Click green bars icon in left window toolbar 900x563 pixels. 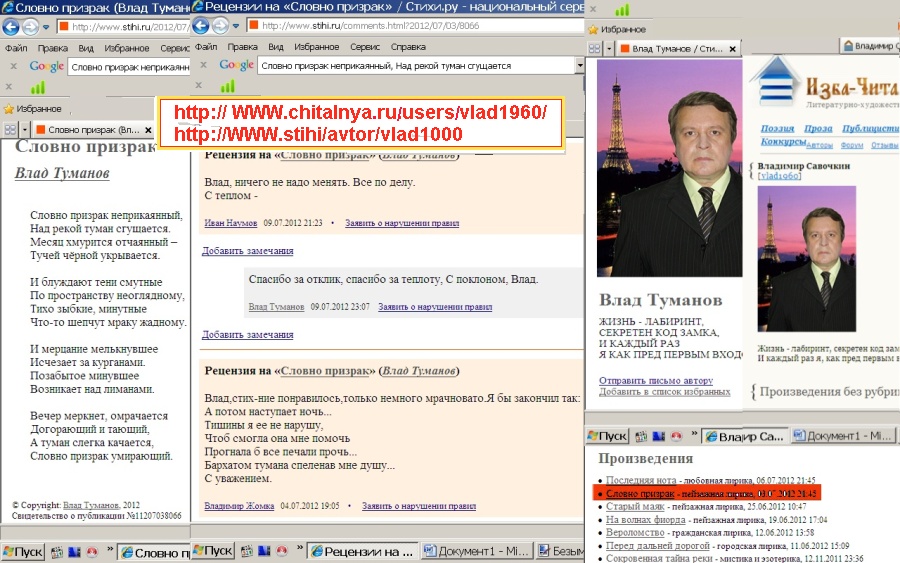point(38,87)
